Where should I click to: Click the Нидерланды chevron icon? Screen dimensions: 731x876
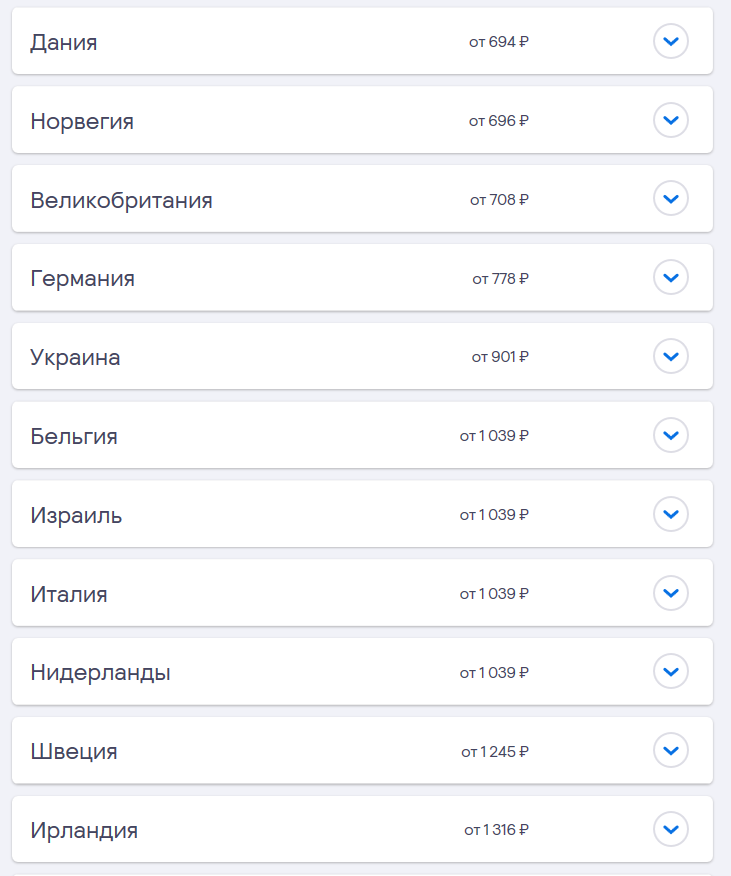[x=670, y=672]
